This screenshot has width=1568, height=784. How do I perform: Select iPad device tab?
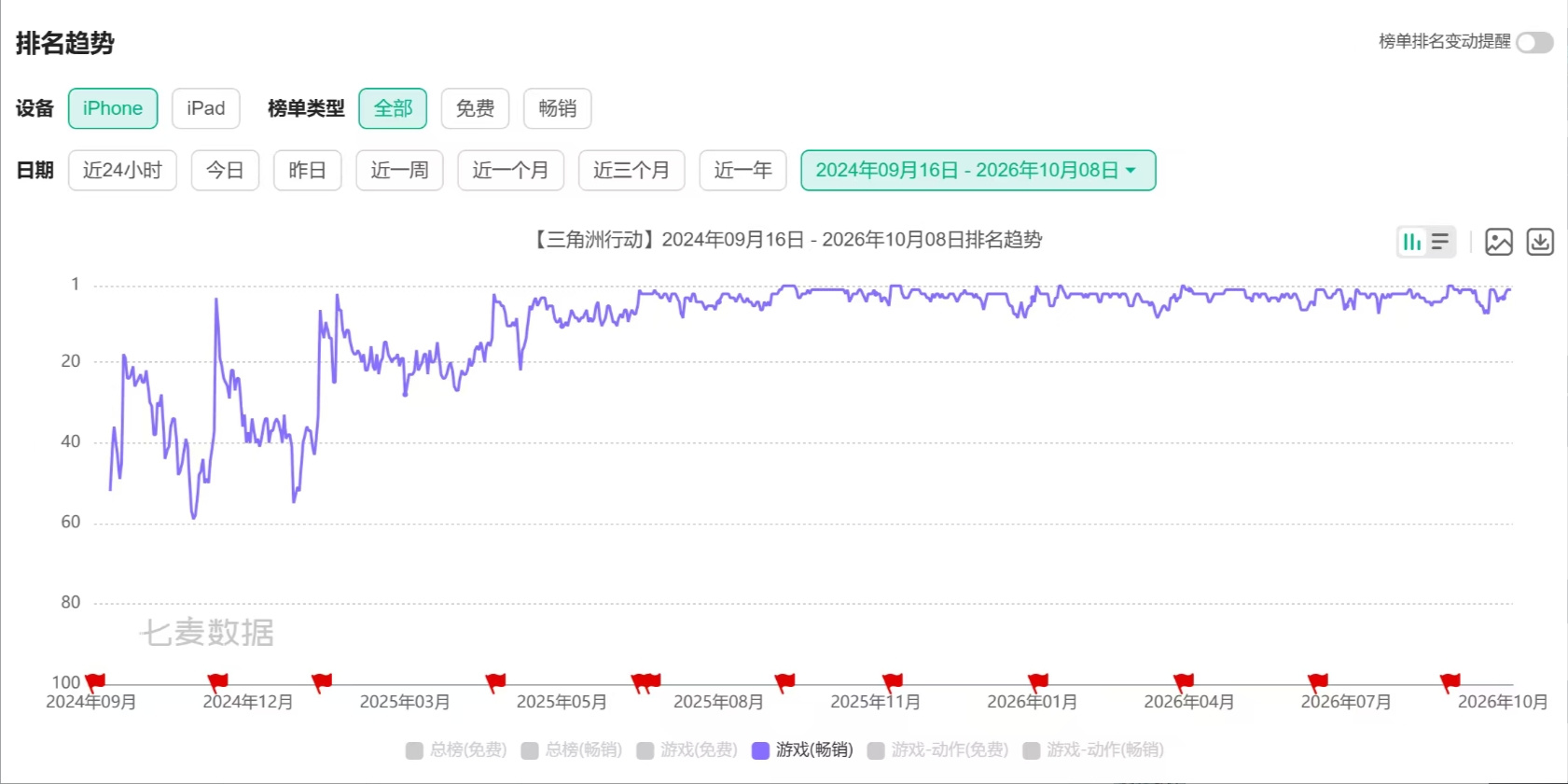point(205,108)
